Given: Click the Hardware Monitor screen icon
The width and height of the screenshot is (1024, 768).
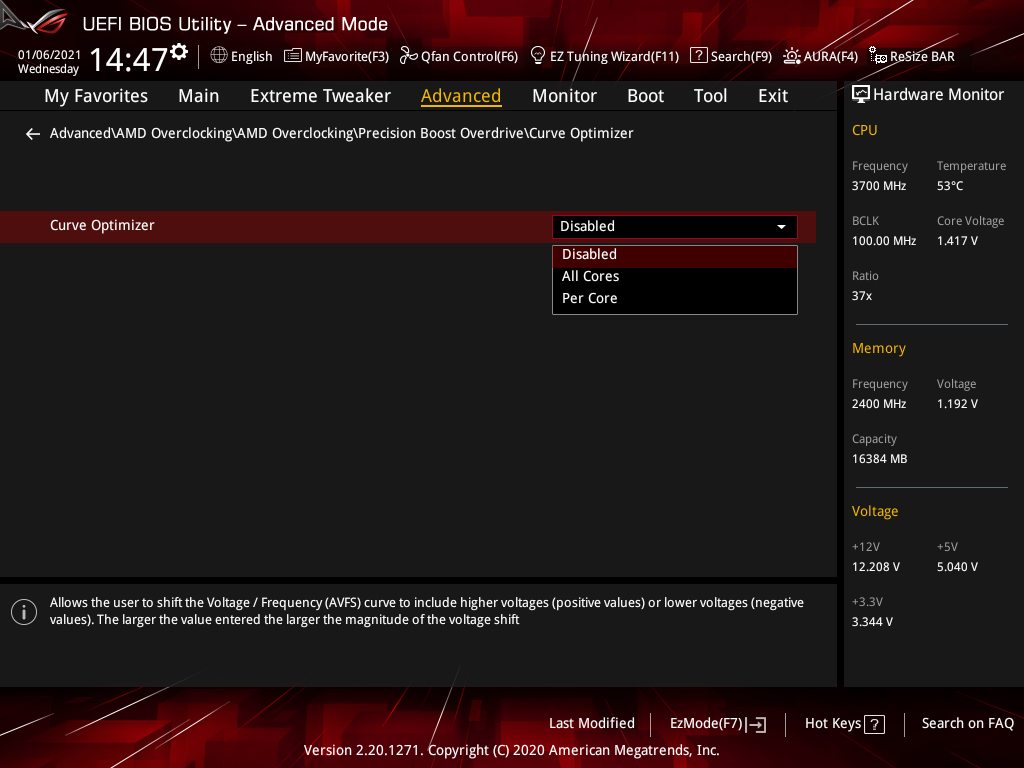Looking at the screenshot, I should tap(861, 95).
